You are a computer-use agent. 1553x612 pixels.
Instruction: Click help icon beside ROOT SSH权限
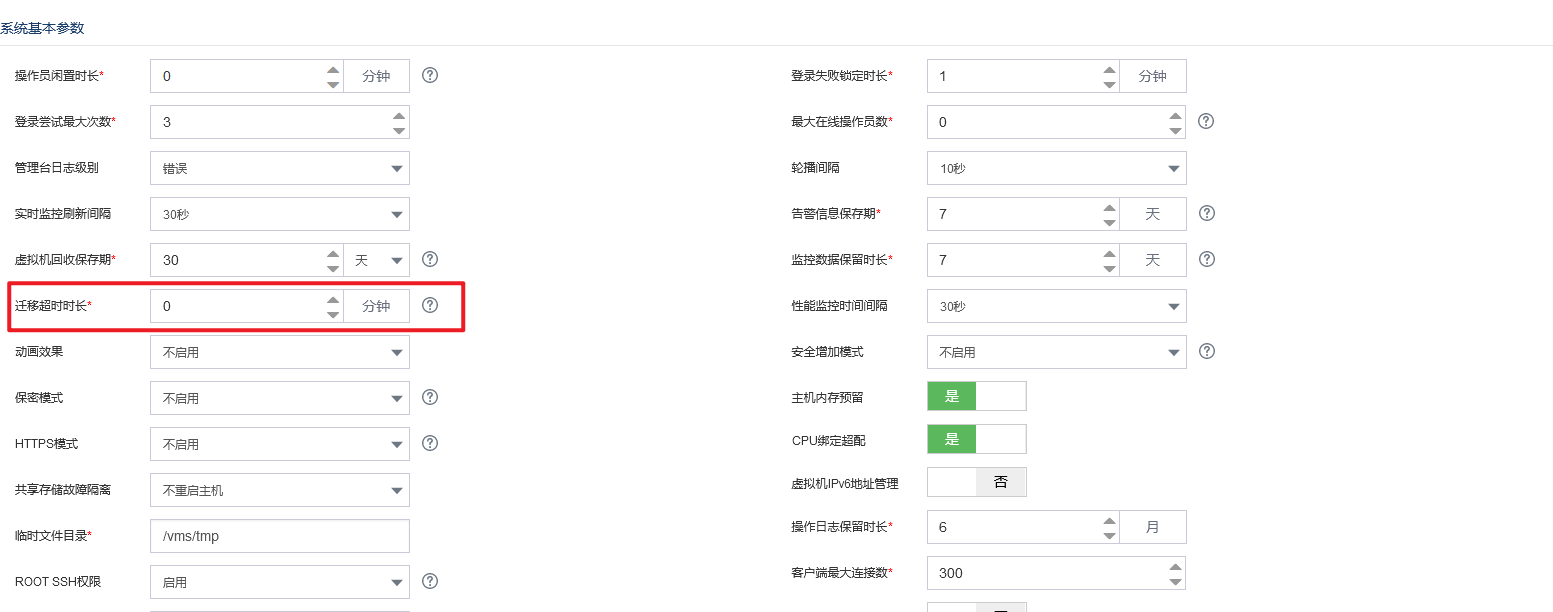coord(430,581)
